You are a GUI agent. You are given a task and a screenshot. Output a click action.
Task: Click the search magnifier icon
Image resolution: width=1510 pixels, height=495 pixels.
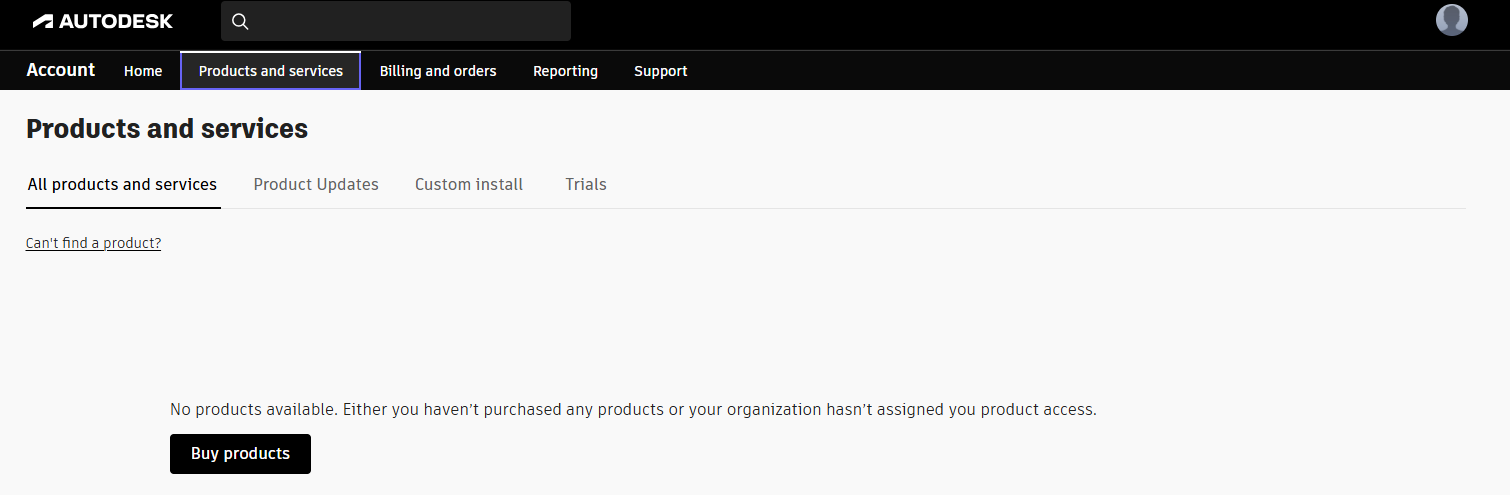[x=240, y=21]
